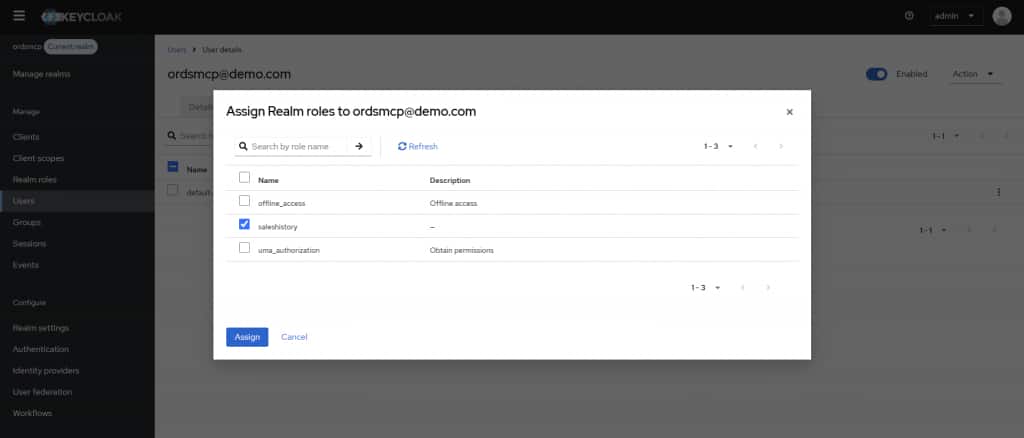Image resolution: width=1024 pixels, height=438 pixels.
Task: Go to next page in top pagination
Action: pos(780,146)
